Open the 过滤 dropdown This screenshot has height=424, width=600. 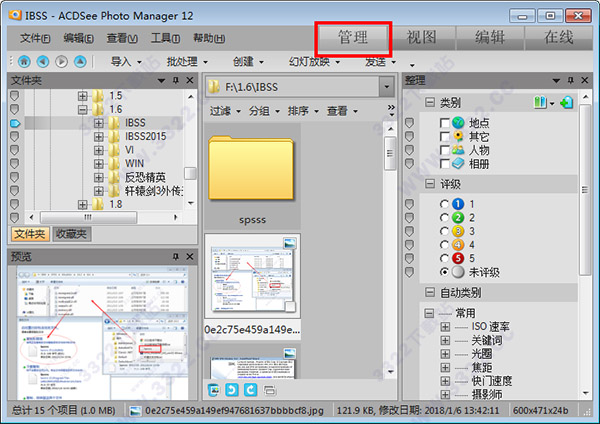pos(225,111)
